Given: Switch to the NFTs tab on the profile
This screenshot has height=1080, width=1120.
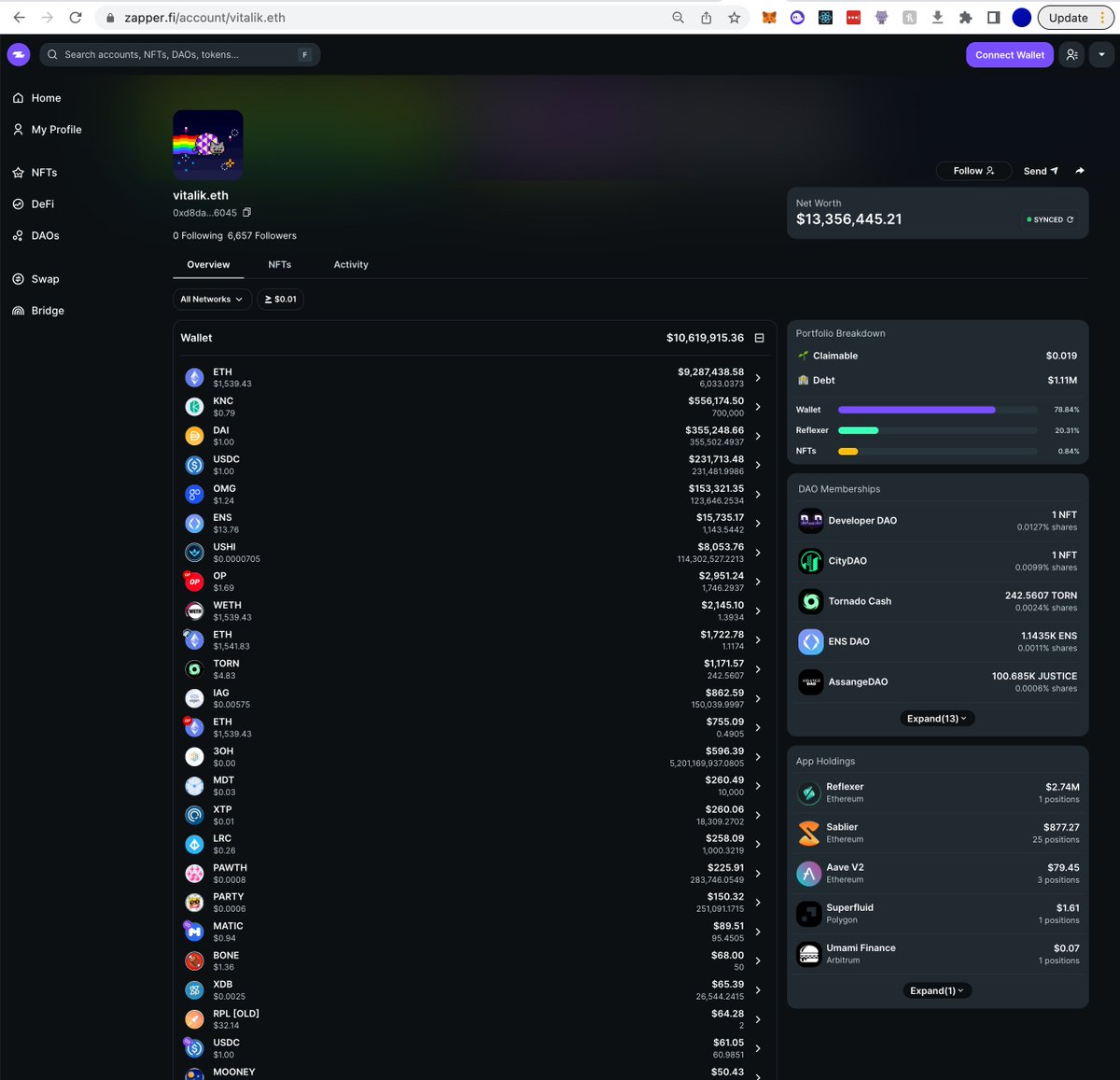Looking at the screenshot, I should tap(280, 264).
